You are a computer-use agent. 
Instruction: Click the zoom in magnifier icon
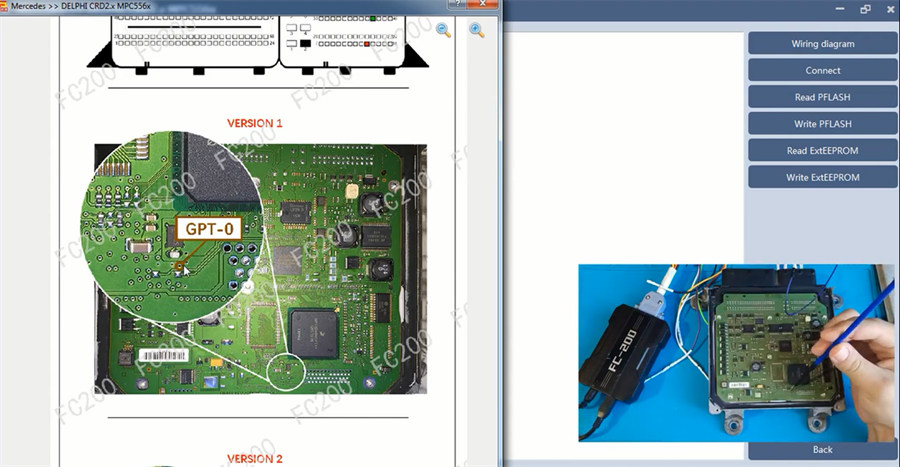(x=476, y=30)
